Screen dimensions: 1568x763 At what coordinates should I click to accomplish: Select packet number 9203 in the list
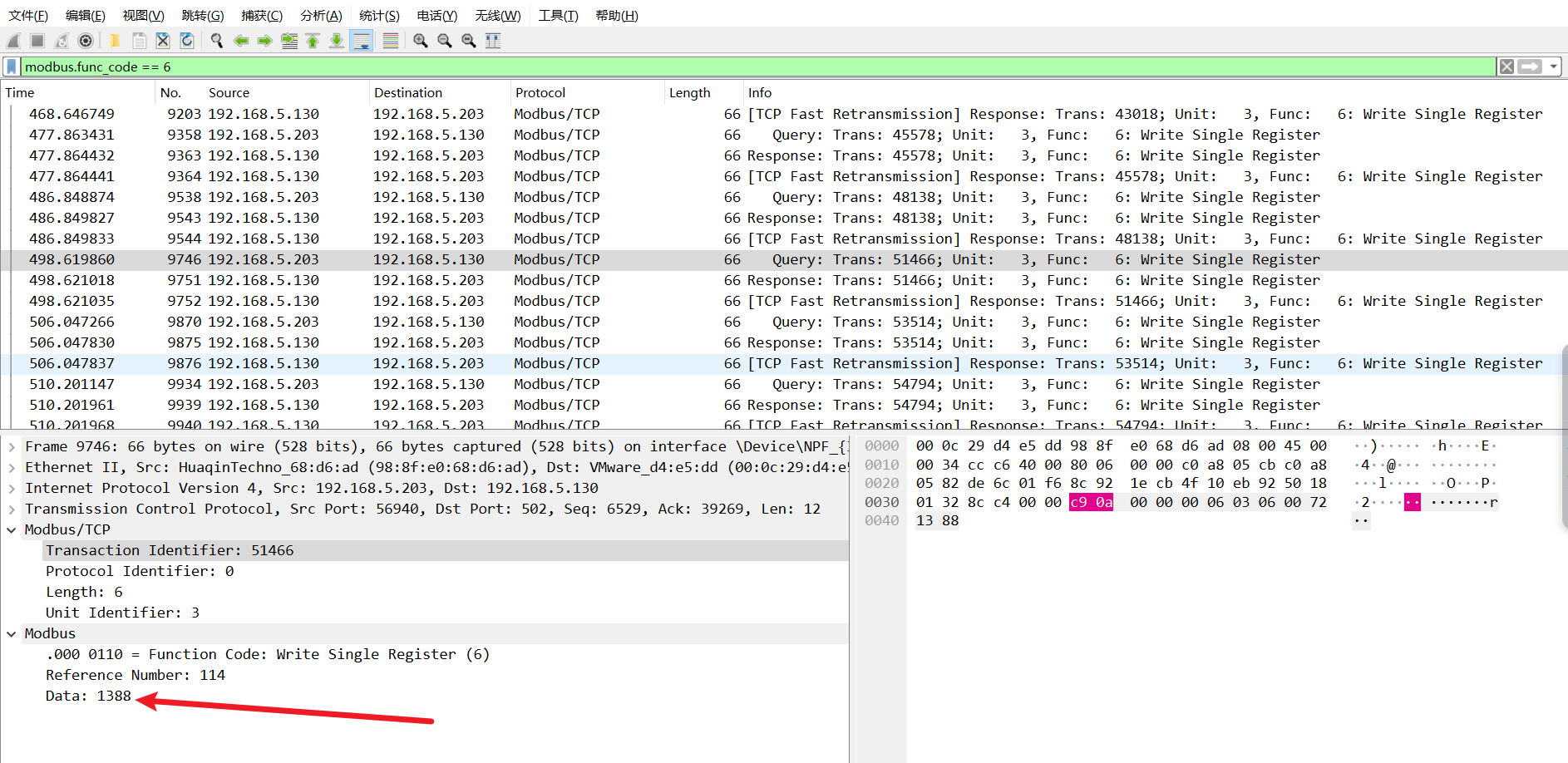[x=784, y=114]
